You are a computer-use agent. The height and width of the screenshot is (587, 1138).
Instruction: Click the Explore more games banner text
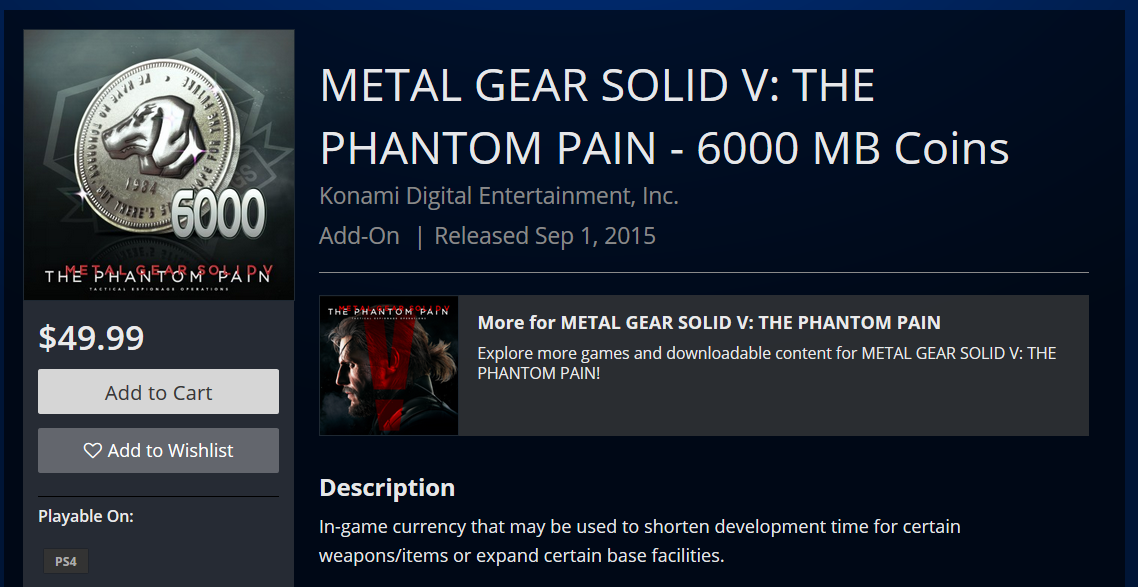pyautogui.click(x=766, y=363)
